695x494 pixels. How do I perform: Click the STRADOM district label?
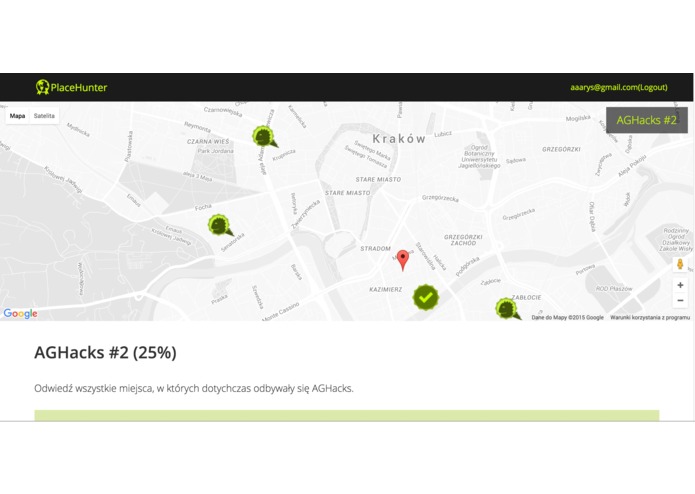(x=375, y=249)
